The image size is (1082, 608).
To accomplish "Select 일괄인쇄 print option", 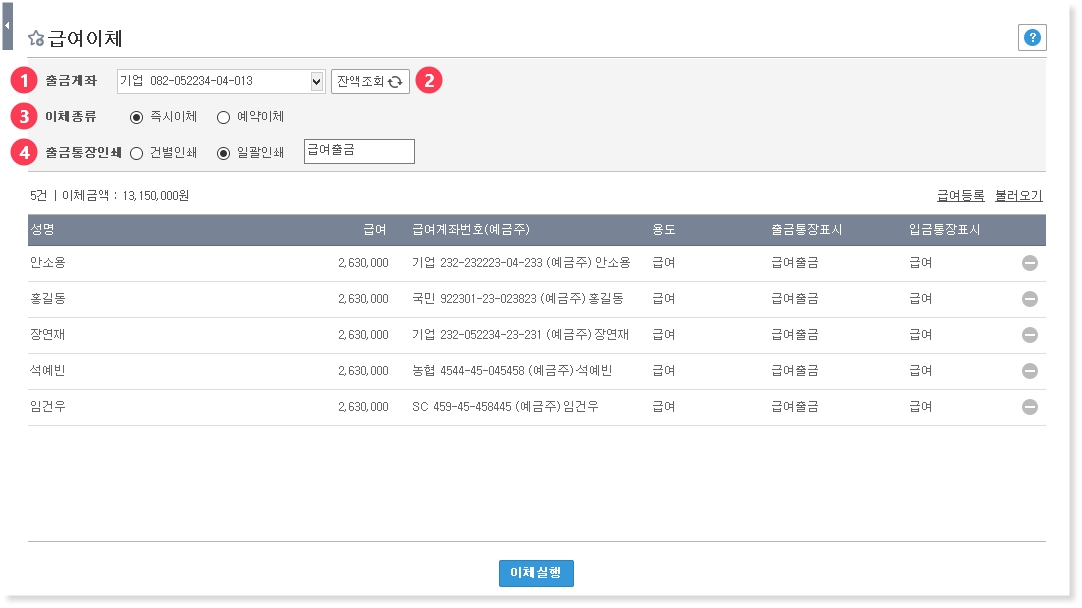I will click(x=223, y=153).
